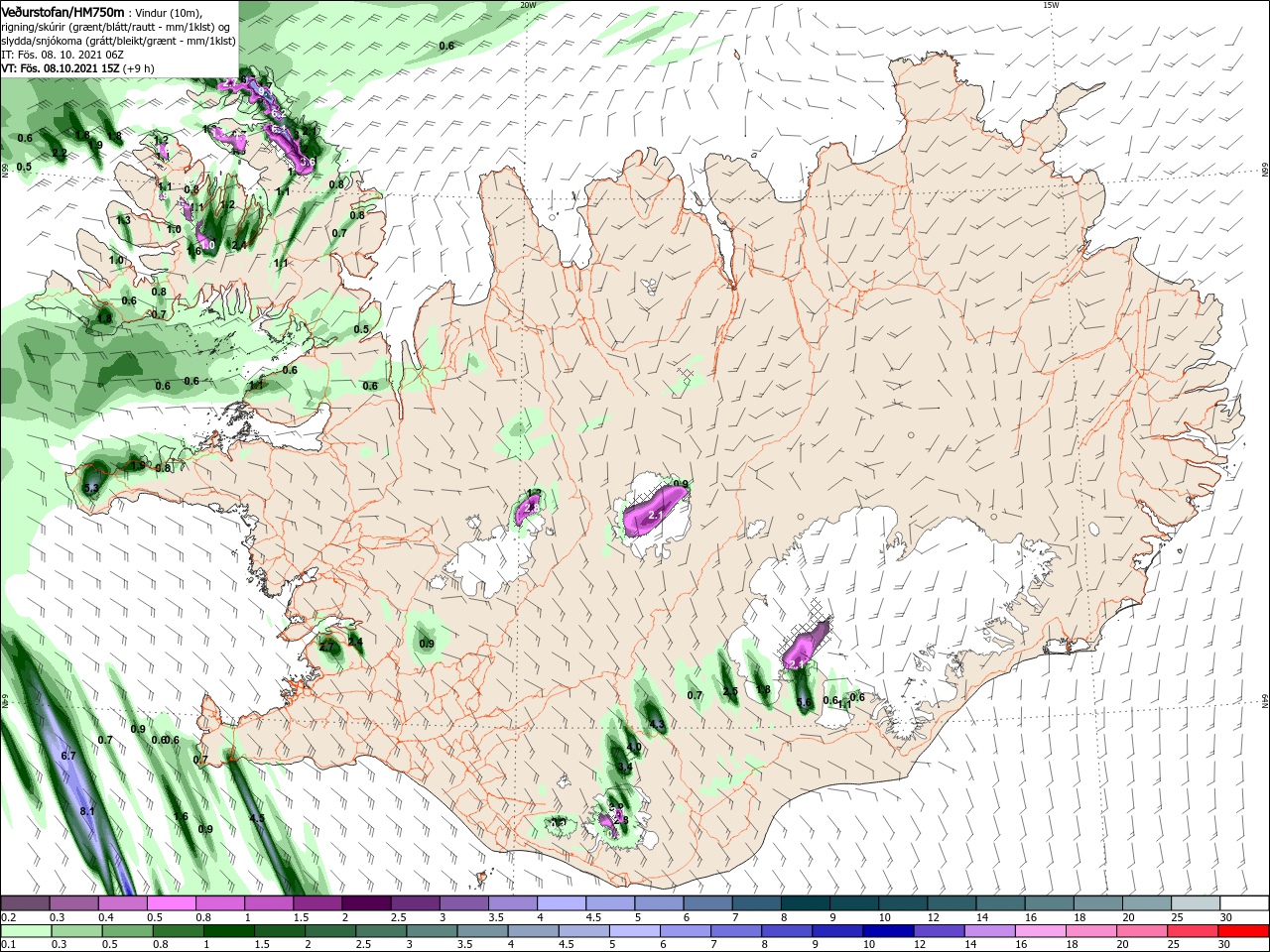Click the Veðurstofan/HM750m title text
The image size is (1270, 952).
(63, 11)
